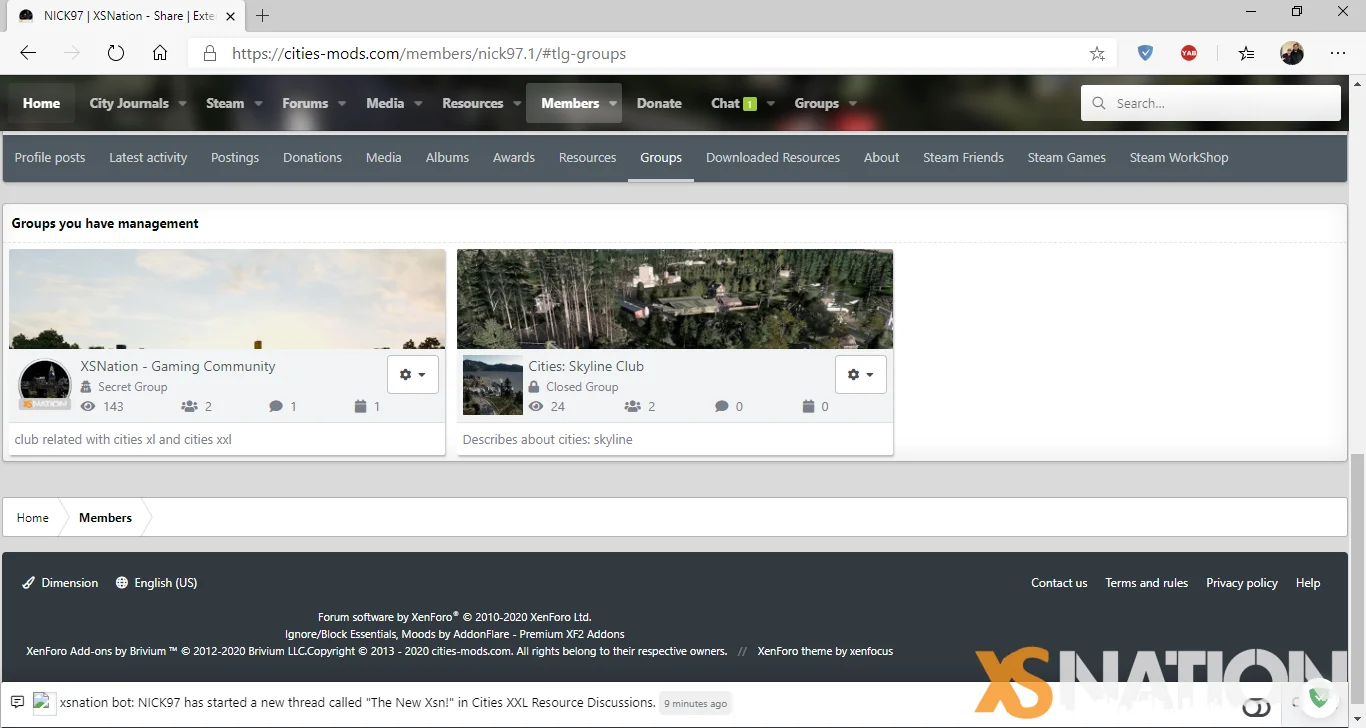This screenshot has width=1366, height=728.
Task: Open the favorites list icon
Action: point(1246,54)
